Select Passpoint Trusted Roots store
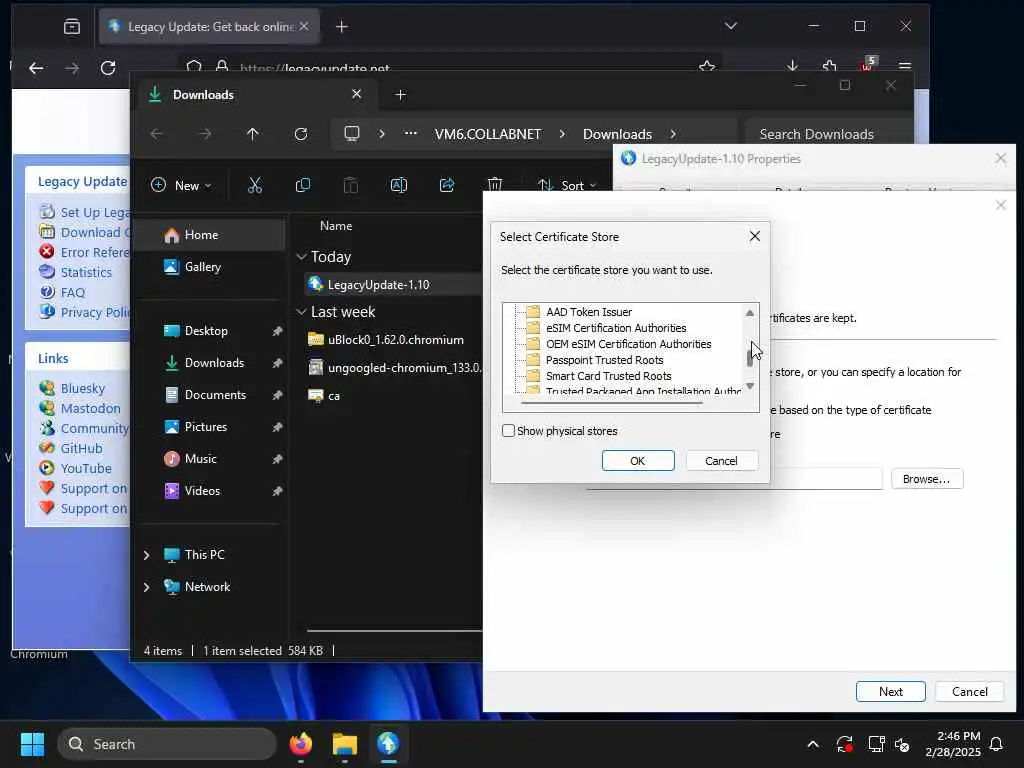This screenshot has height=768, width=1024. [x=604, y=360]
